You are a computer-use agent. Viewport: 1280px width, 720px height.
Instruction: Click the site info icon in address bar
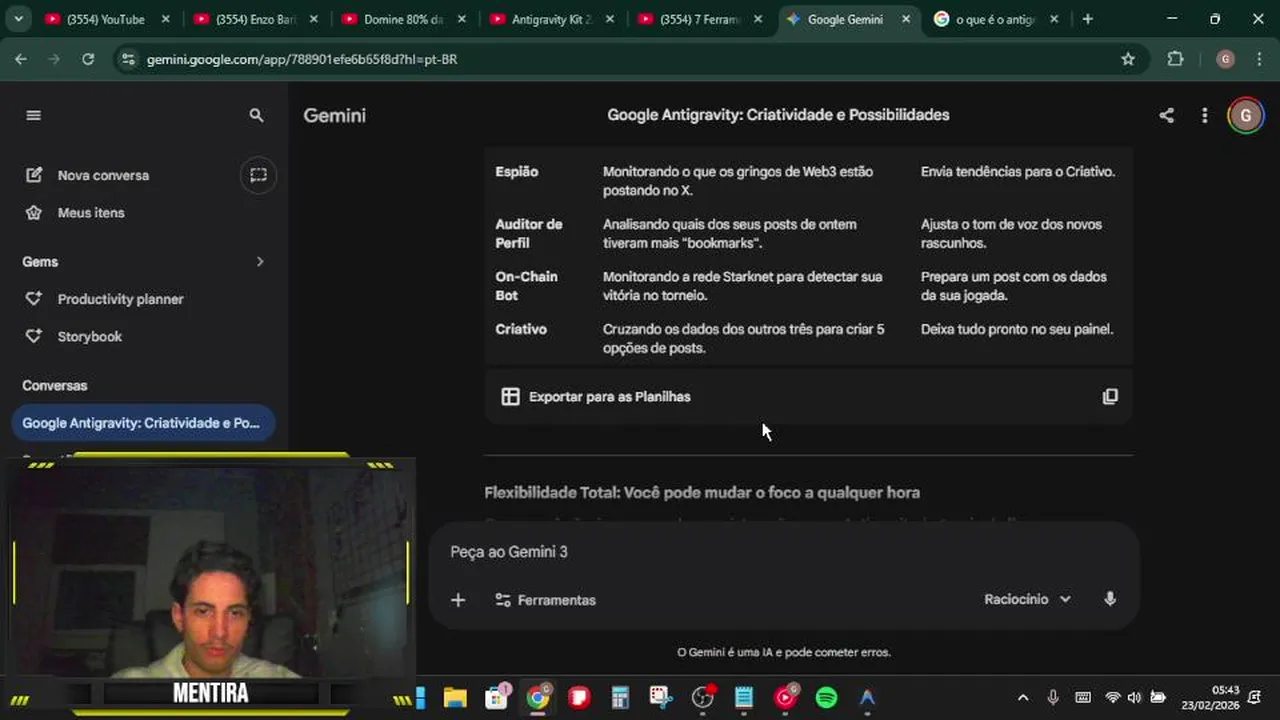point(127,59)
